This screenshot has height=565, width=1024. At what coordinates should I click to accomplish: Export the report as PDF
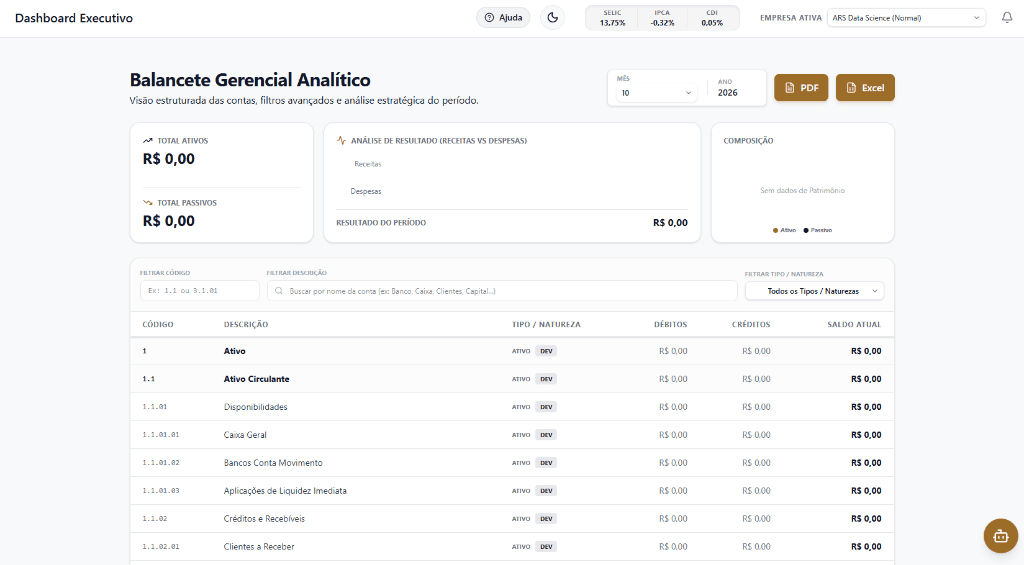pos(801,88)
